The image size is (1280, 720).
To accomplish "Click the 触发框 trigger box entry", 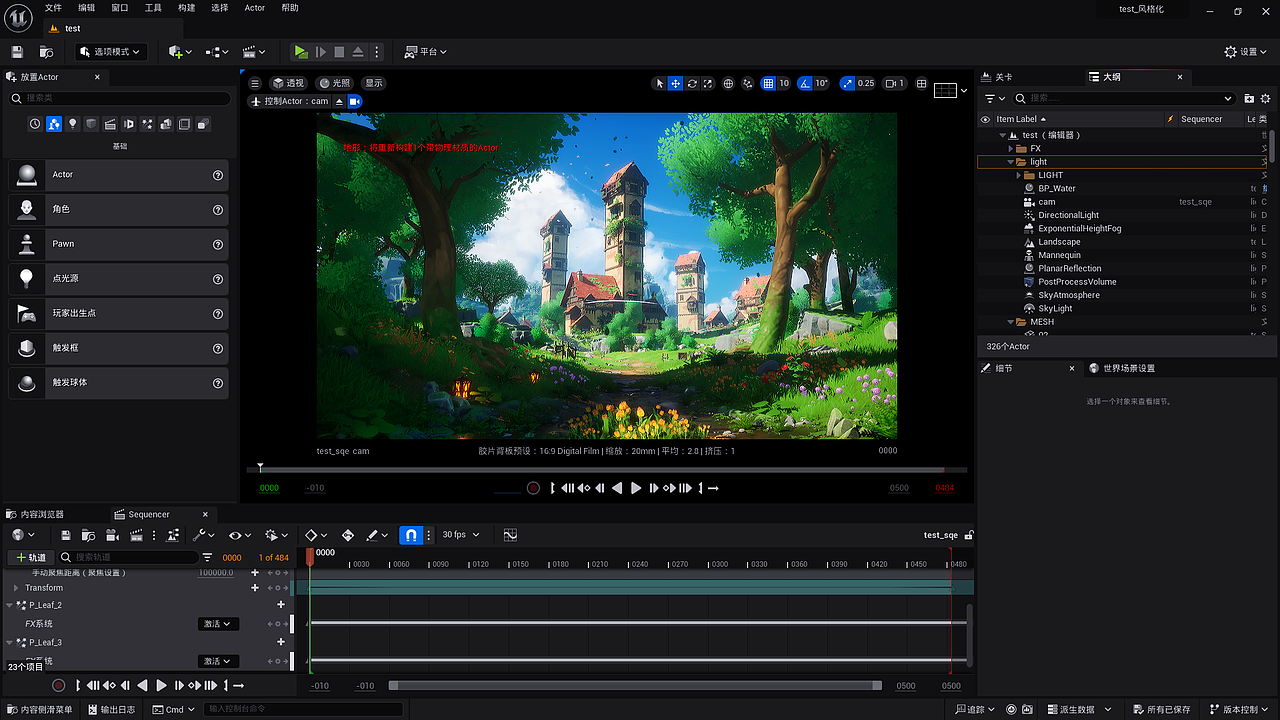I will point(119,348).
